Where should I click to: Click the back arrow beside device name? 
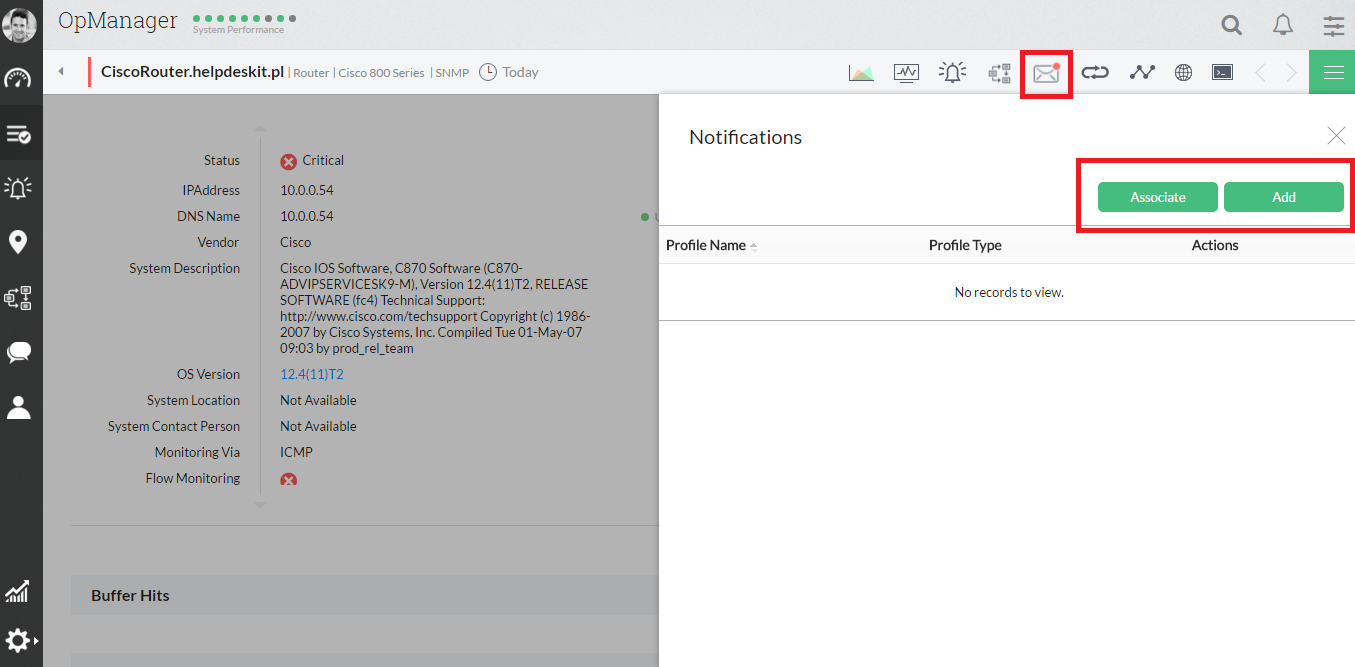(61, 72)
